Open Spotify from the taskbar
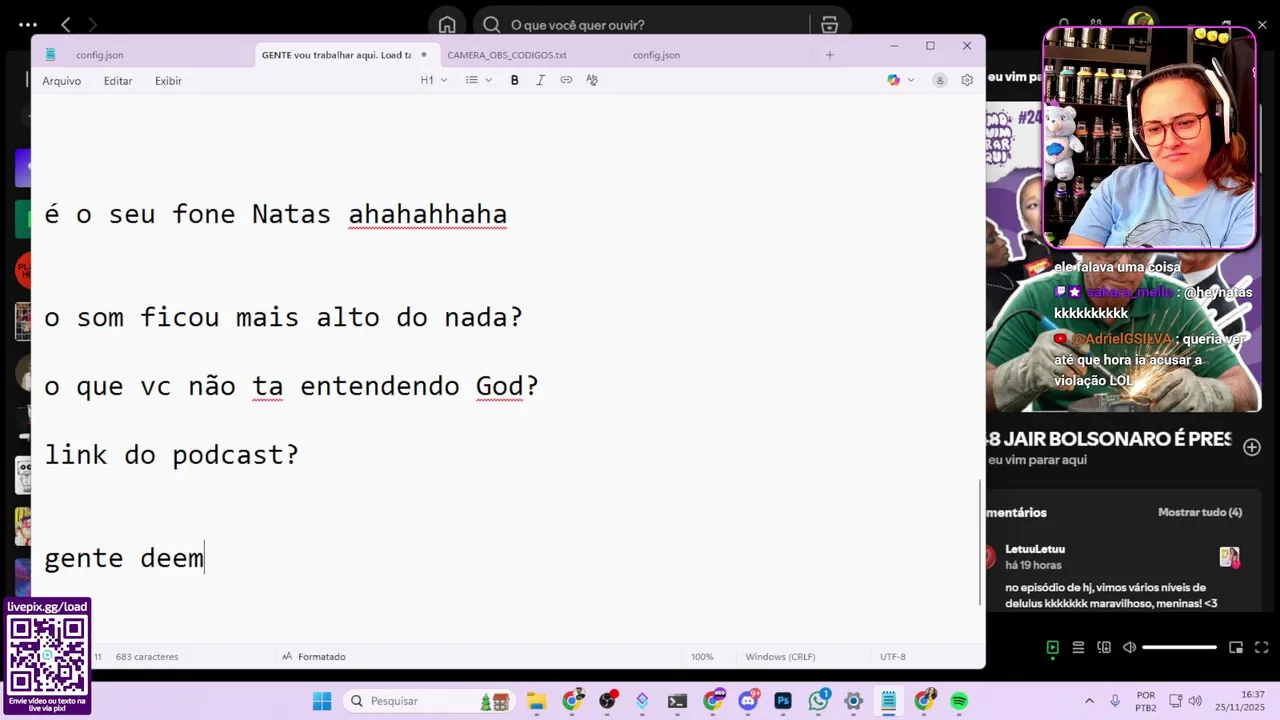This screenshot has height=720, width=1280. pyautogui.click(x=959, y=701)
